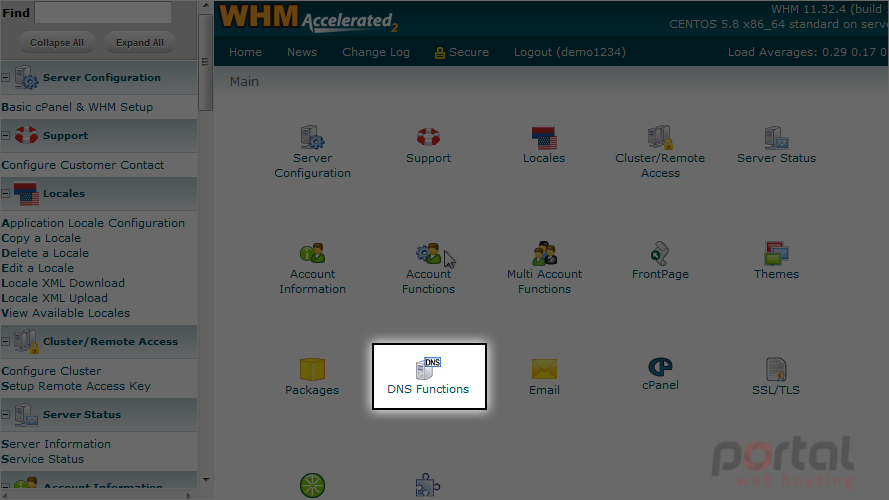This screenshot has height=500, width=889.
Task: Open Setup Remote Access Key link
Action: [x=76, y=386]
